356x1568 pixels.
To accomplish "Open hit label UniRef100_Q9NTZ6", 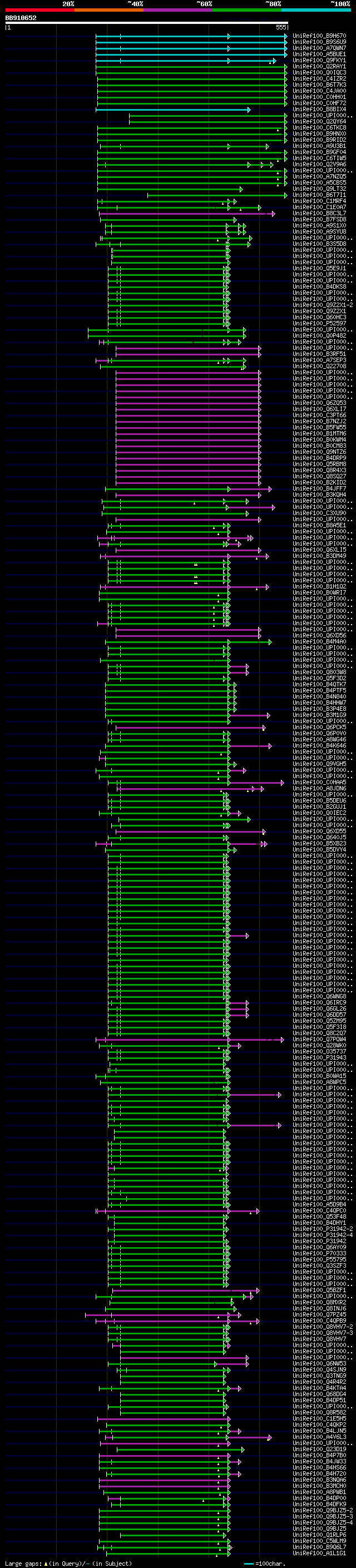I will coord(319,452).
